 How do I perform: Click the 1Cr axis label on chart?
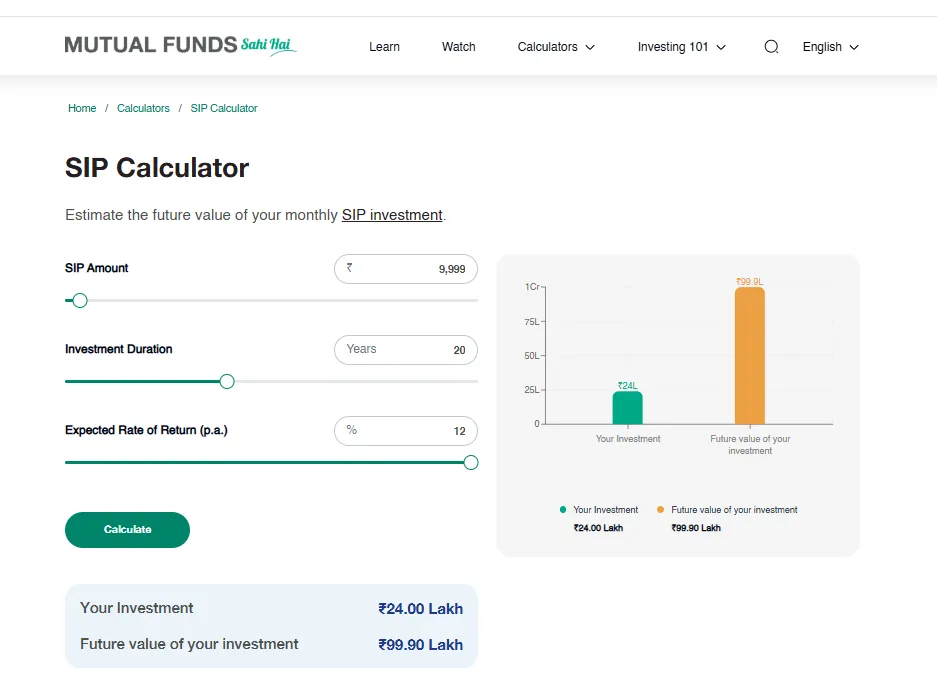pos(532,287)
